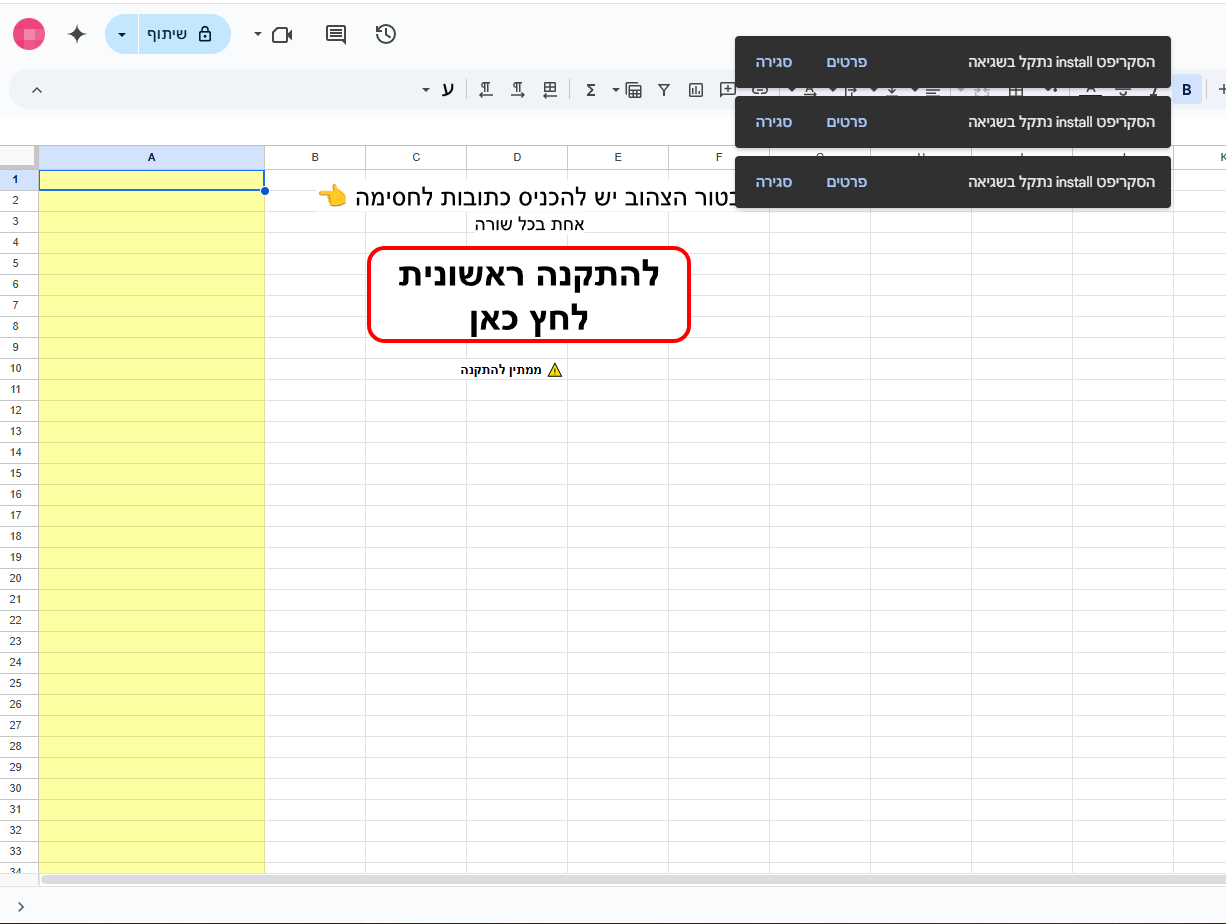
Task: Select column D header
Action: [x=517, y=157]
